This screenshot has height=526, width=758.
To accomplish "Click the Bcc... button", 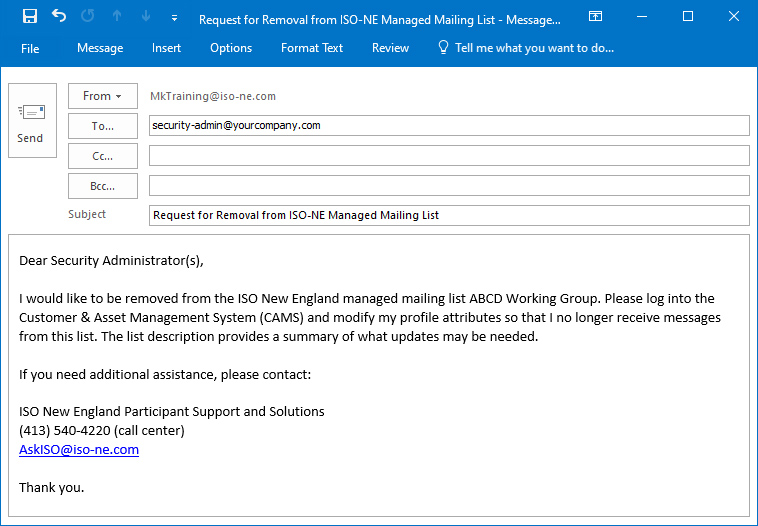I will pyautogui.click(x=102, y=186).
